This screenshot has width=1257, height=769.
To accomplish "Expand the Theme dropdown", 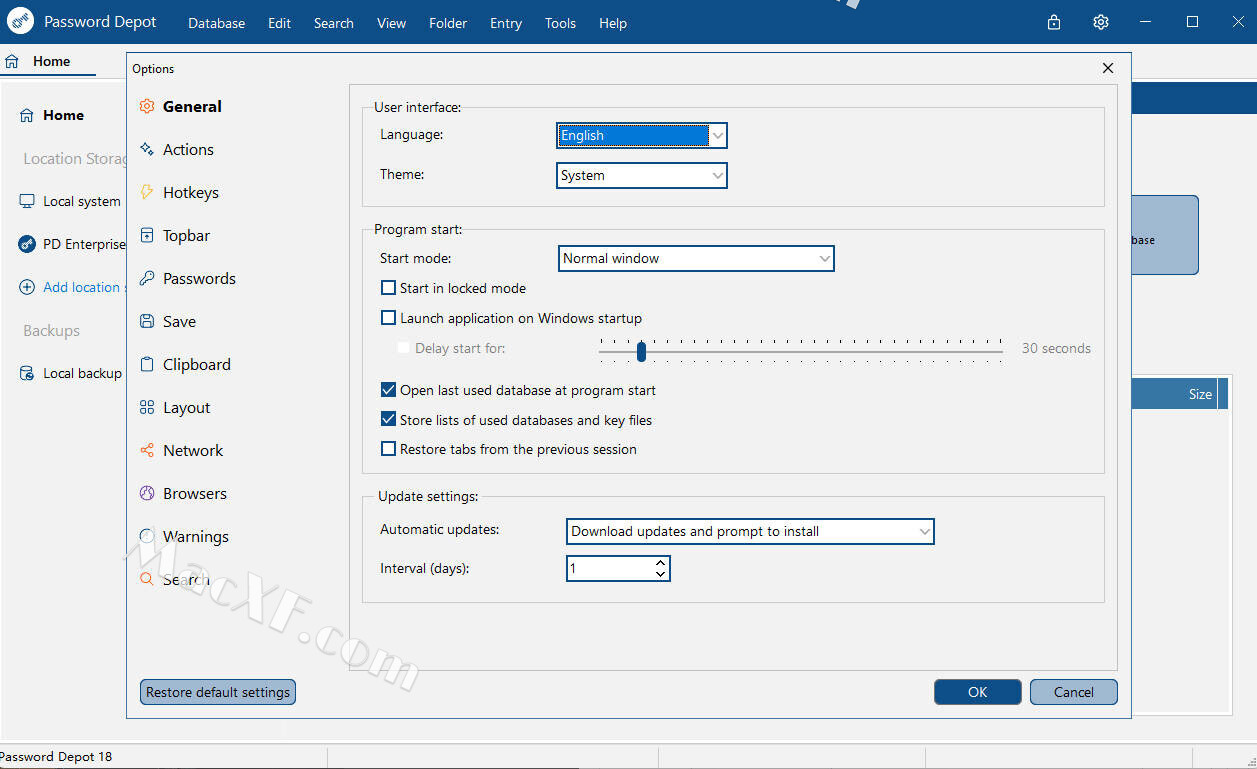I will pos(641,175).
